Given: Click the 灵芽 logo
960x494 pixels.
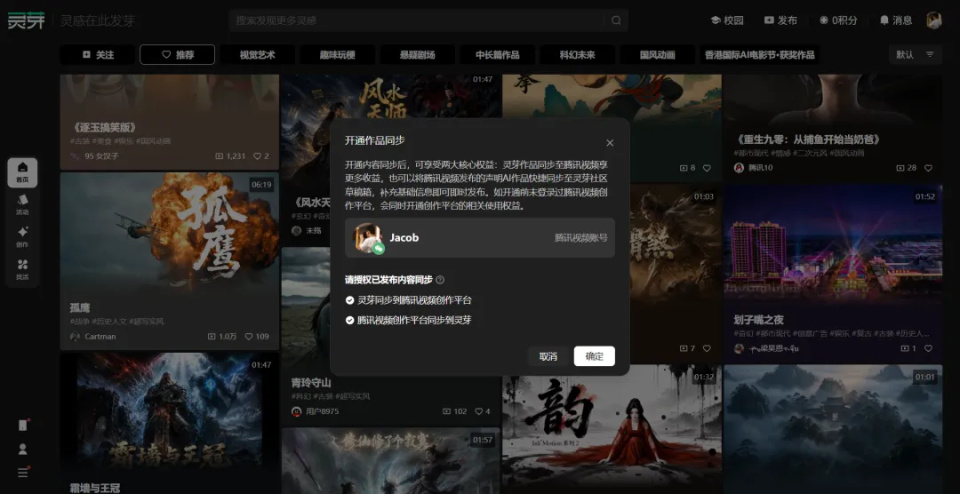Looking at the screenshot, I should 26,21.
